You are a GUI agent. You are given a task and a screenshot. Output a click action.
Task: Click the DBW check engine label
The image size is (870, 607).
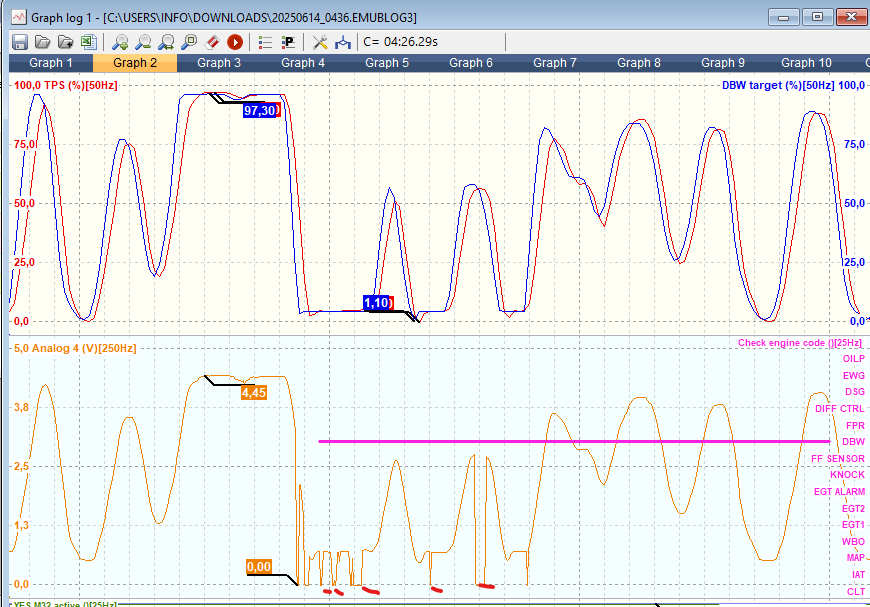pyautogui.click(x=854, y=442)
